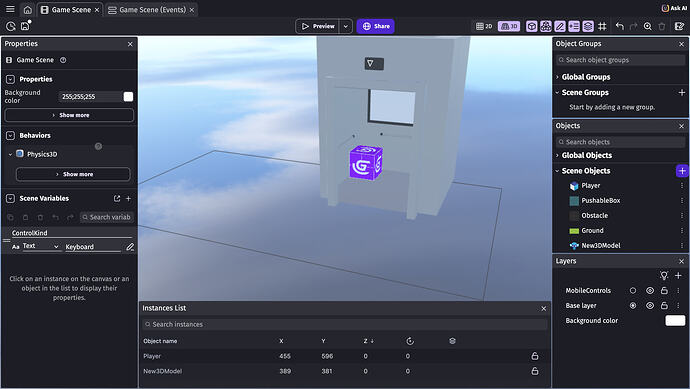
Task: Open the main hamburger menu
Action: [x=10, y=9]
